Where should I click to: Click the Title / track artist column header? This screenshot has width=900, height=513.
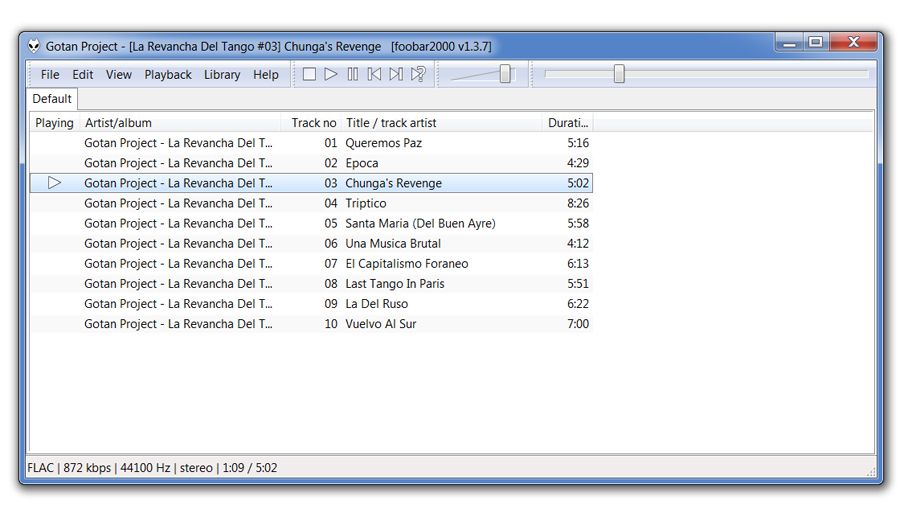point(391,123)
